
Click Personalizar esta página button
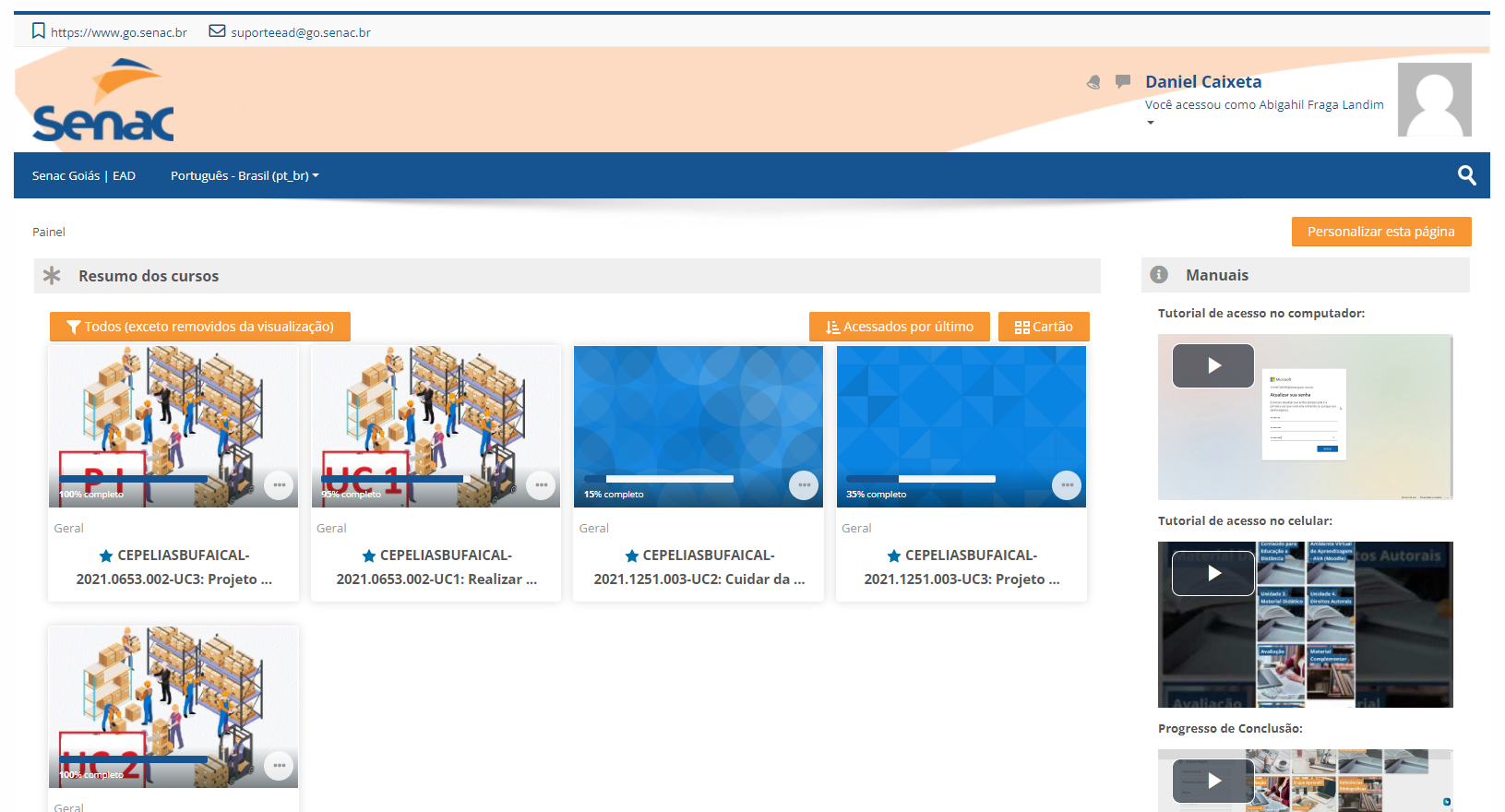pyautogui.click(x=1381, y=232)
